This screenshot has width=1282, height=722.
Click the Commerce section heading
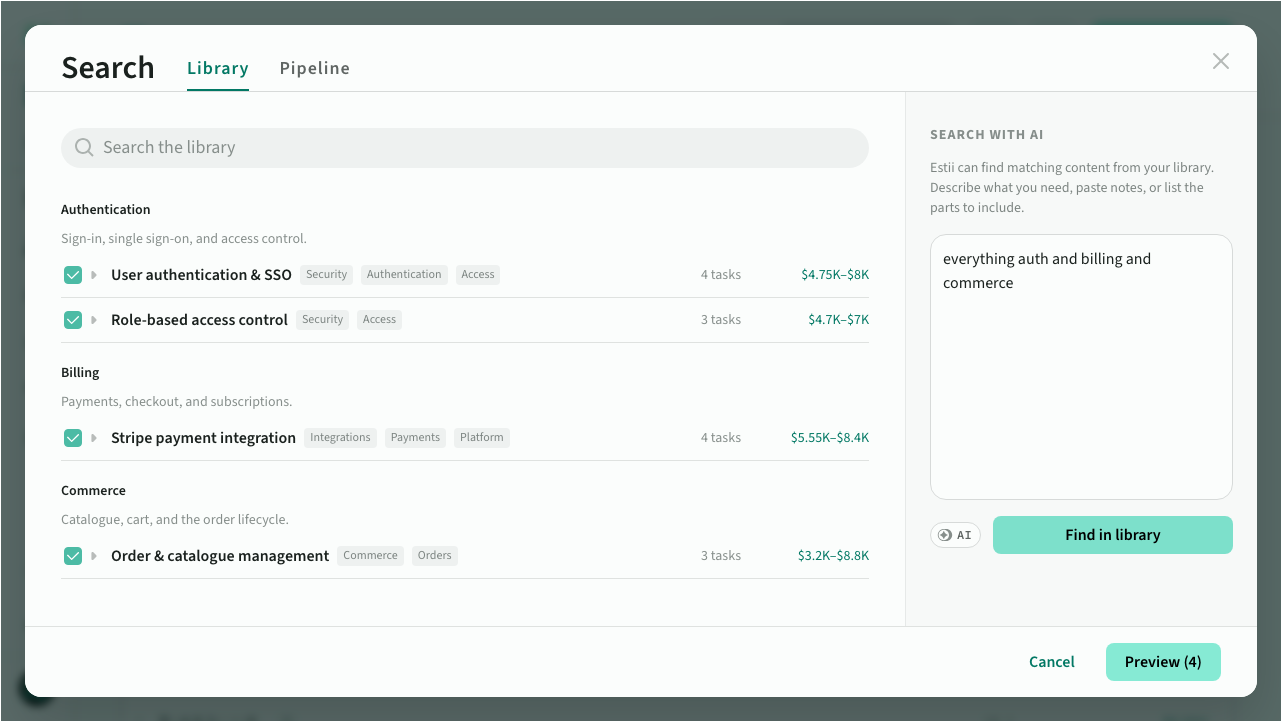(94, 491)
